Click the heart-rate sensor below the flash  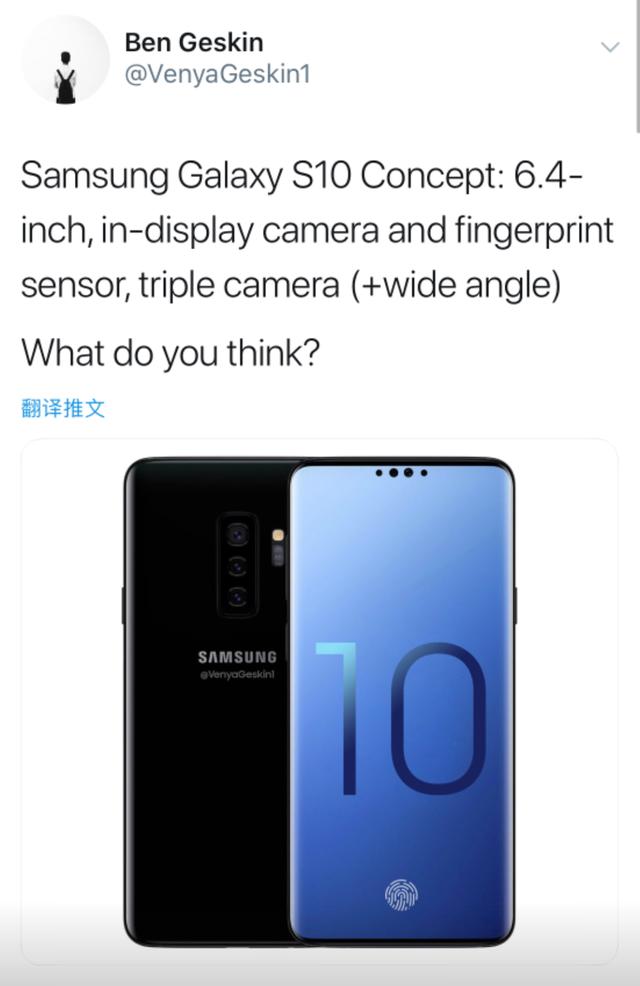coord(278,555)
